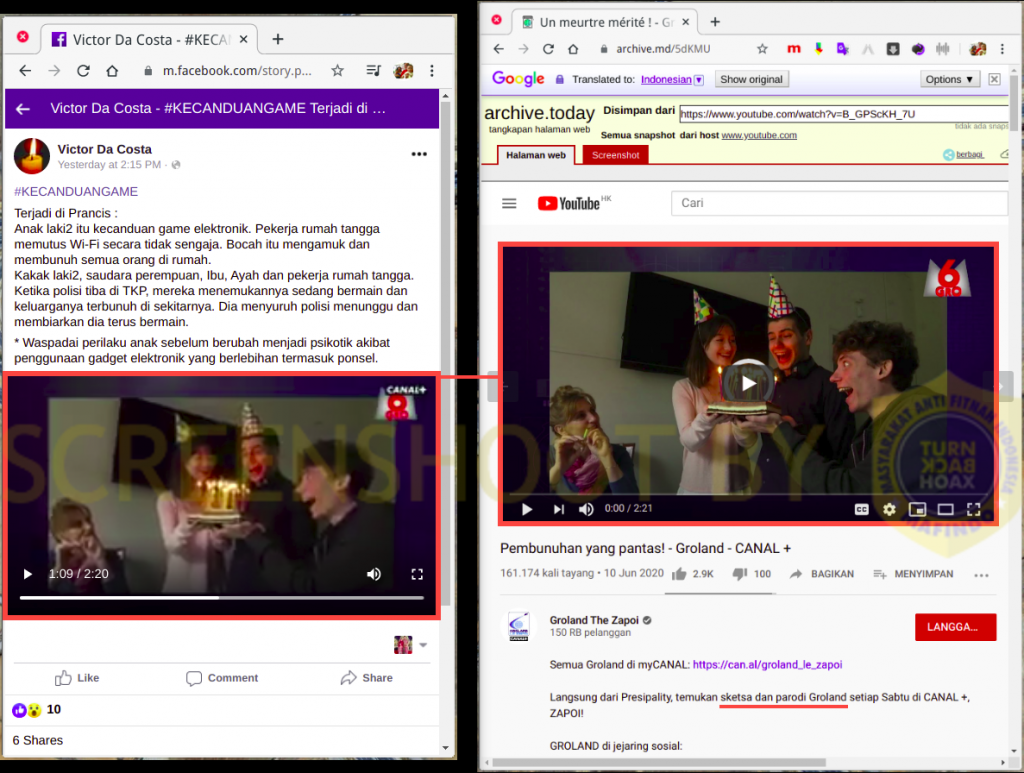Play the YouTube video from control bar
Screen dimensions: 1024x773
click(x=526, y=509)
